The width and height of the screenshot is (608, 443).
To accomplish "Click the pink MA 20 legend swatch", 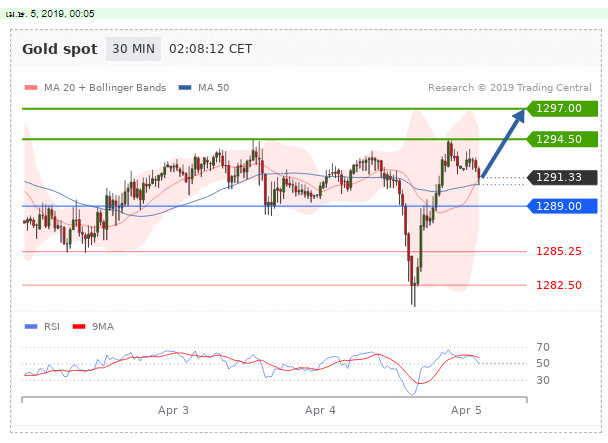I will coord(31,88).
